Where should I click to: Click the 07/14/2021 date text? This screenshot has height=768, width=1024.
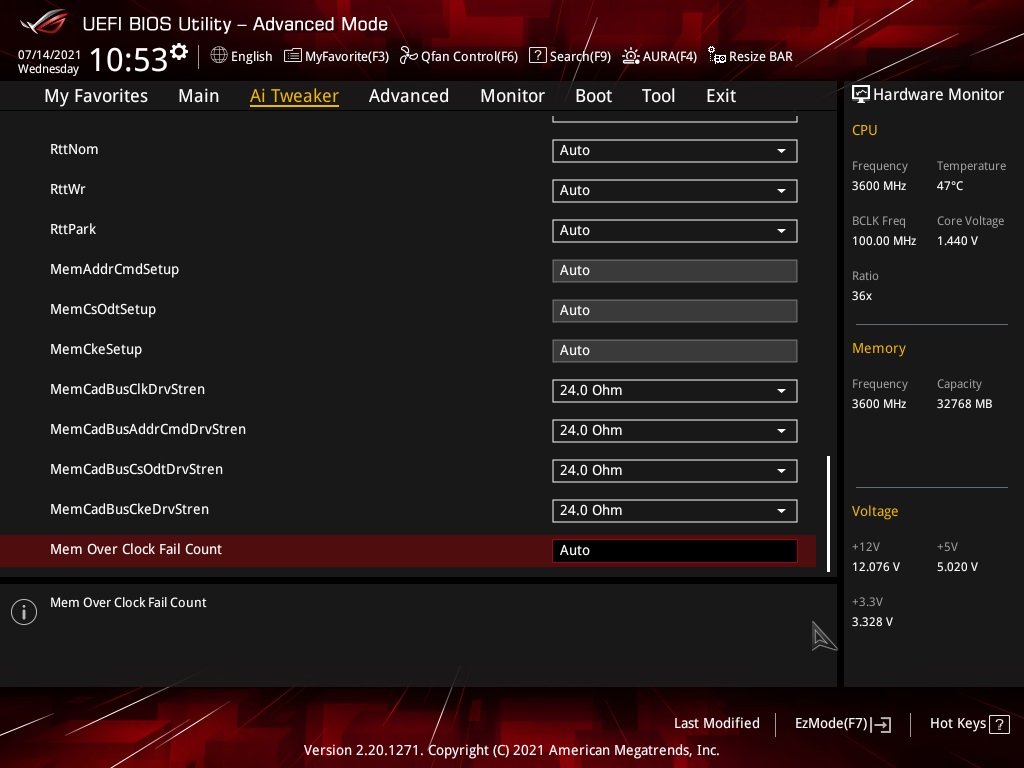49,55
